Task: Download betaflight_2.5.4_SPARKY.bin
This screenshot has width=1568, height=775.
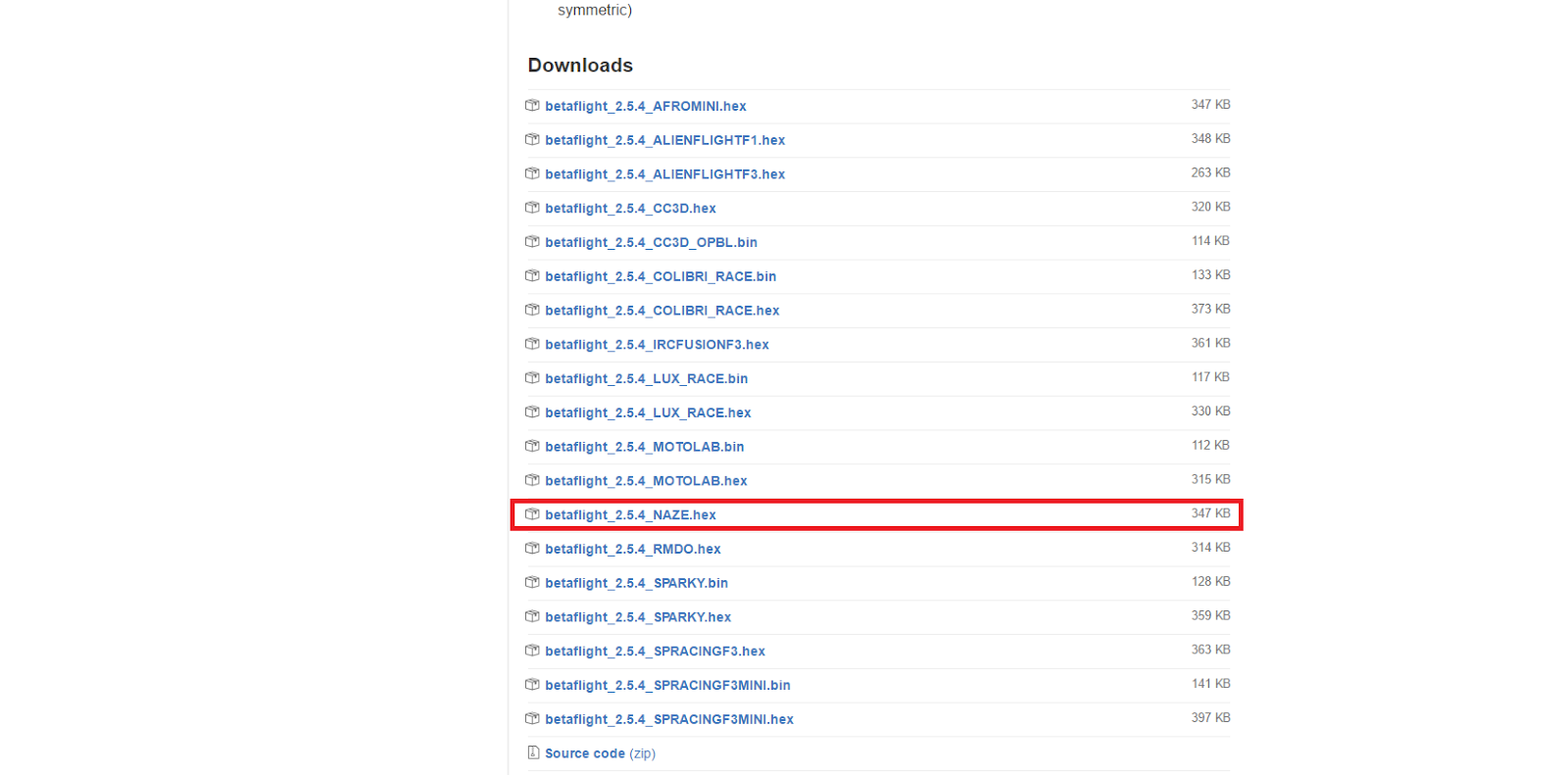Action: click(637, 583)
